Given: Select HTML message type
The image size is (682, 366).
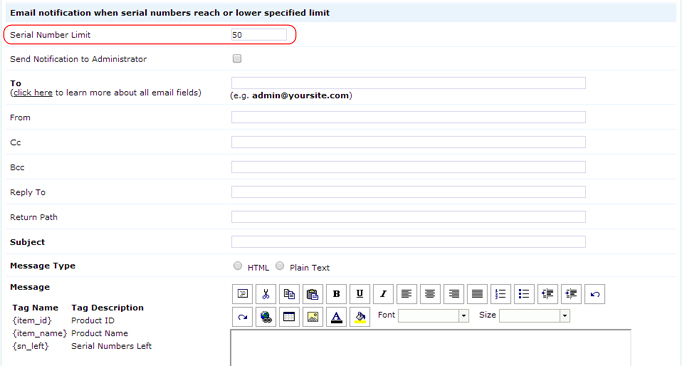Looking at the screenshot, I should 237,265.
